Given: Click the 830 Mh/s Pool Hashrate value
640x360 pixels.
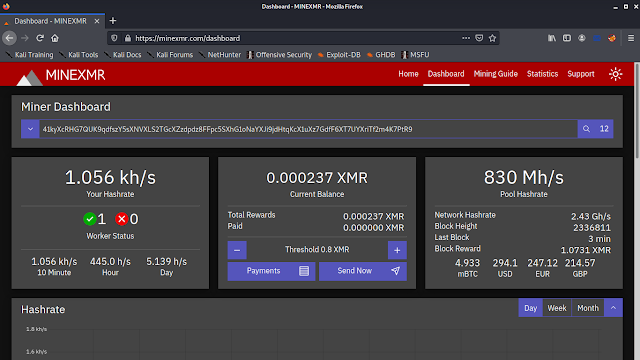Looking at the screenshot, I should pyautogui.click(x=524, y=178).
